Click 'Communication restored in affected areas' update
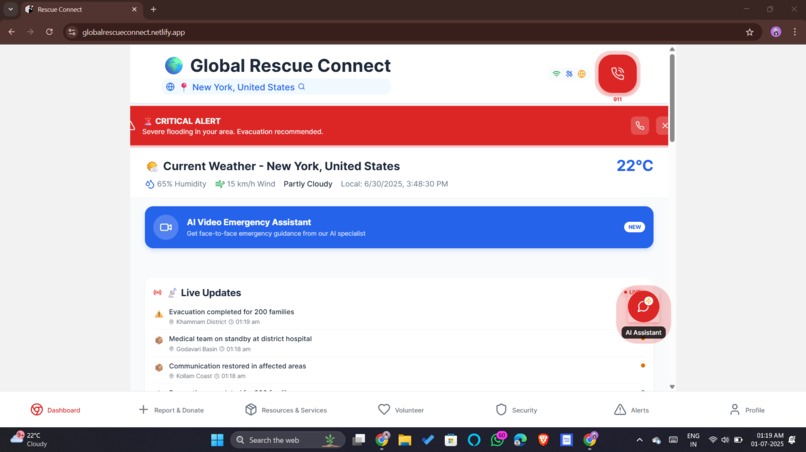 tap(237, 366)
